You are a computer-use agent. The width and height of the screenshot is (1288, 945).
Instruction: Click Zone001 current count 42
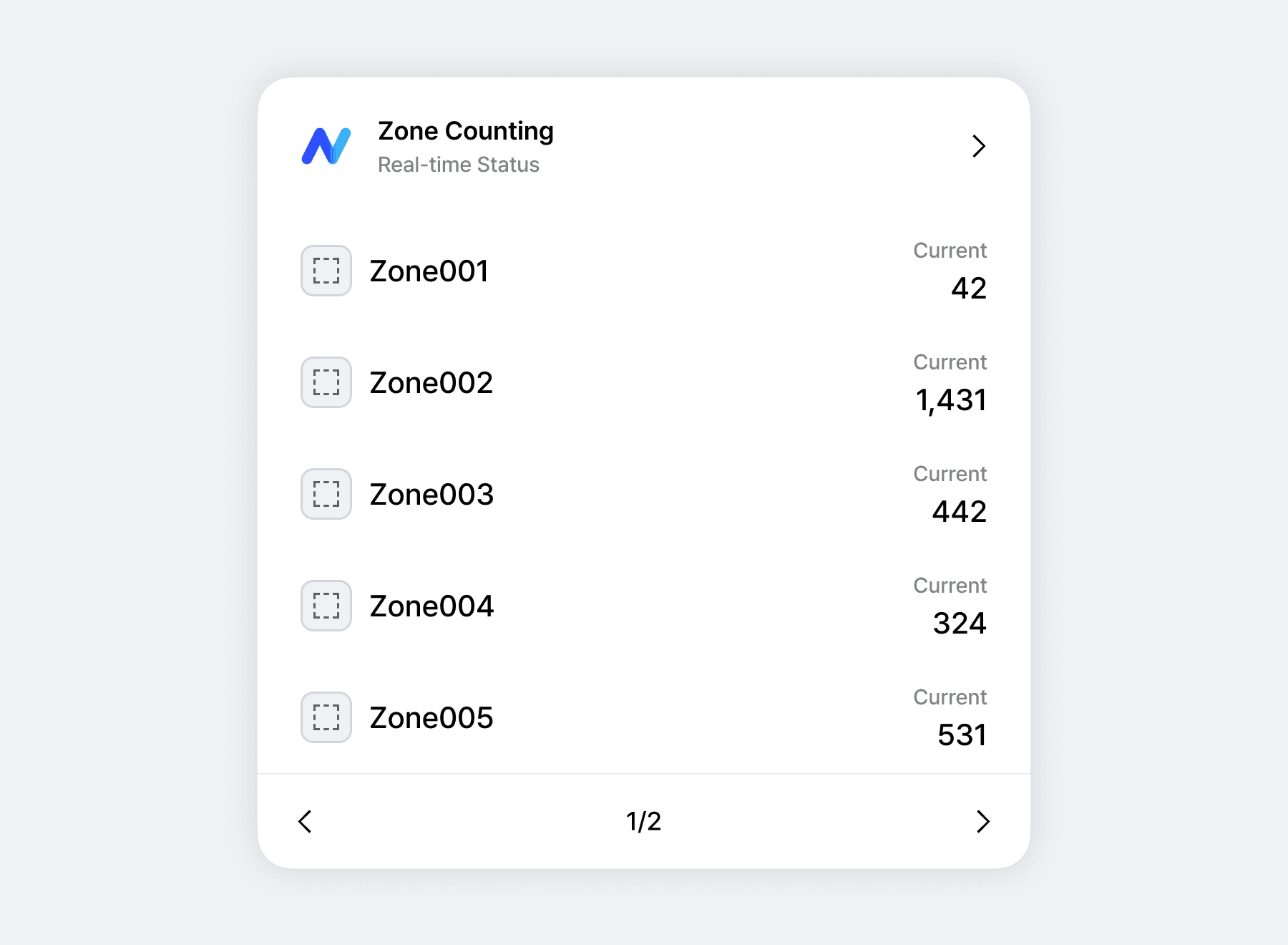point(969,289)
